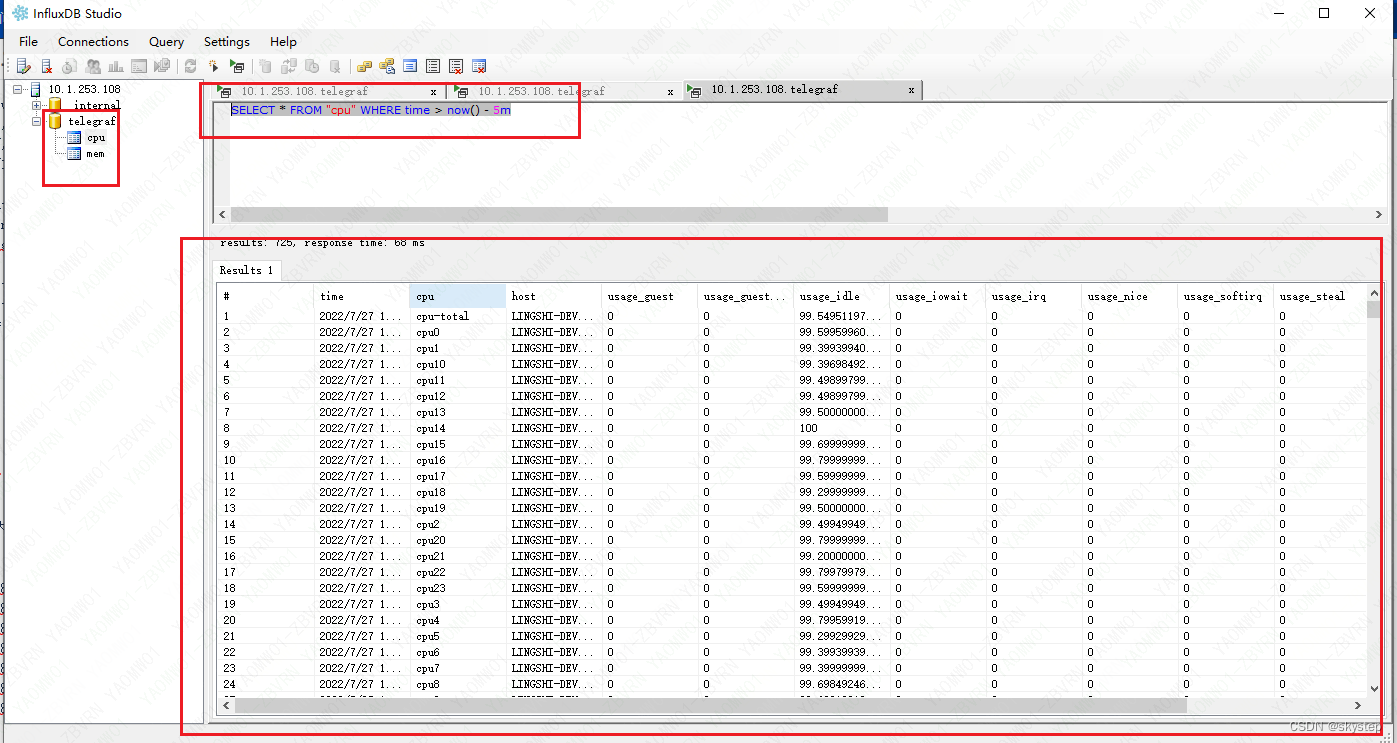The width and height of the screenshot is (1397, 743).
Task: Click the time column header
Action: tap(361, 296)
